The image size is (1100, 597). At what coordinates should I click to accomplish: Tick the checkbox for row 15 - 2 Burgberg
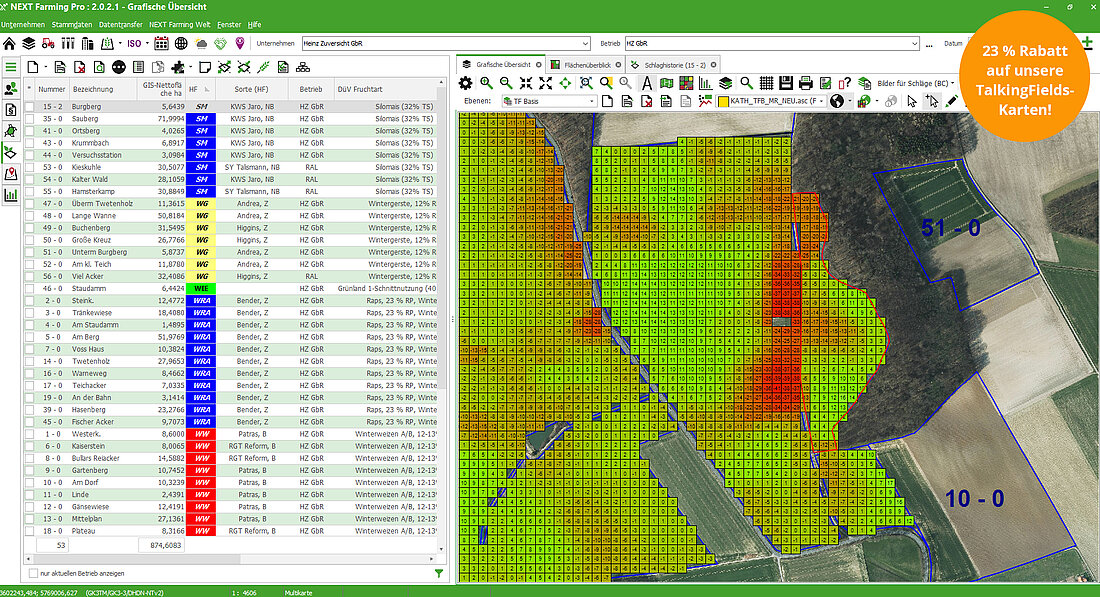click(29, 107)
